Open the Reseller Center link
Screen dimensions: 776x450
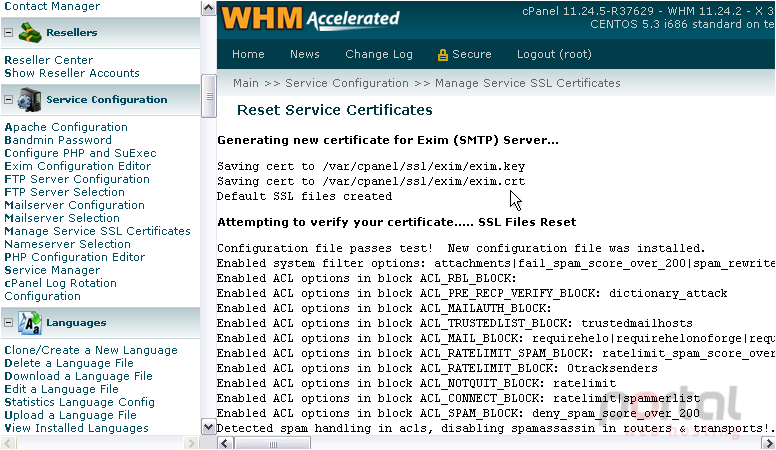click(x=48, y=60)
